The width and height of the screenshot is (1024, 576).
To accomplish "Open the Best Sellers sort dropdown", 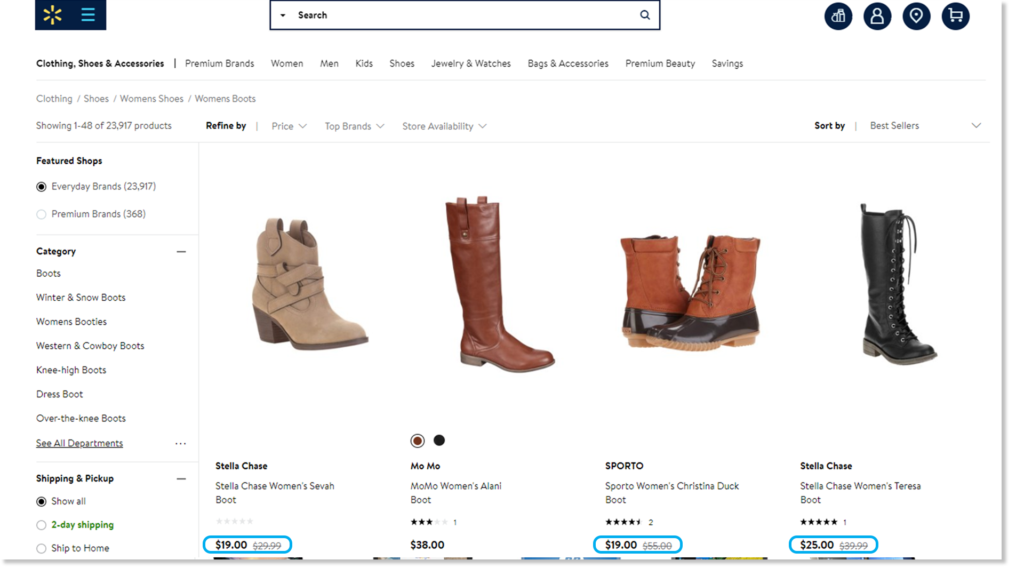I will tap(925, 125).
